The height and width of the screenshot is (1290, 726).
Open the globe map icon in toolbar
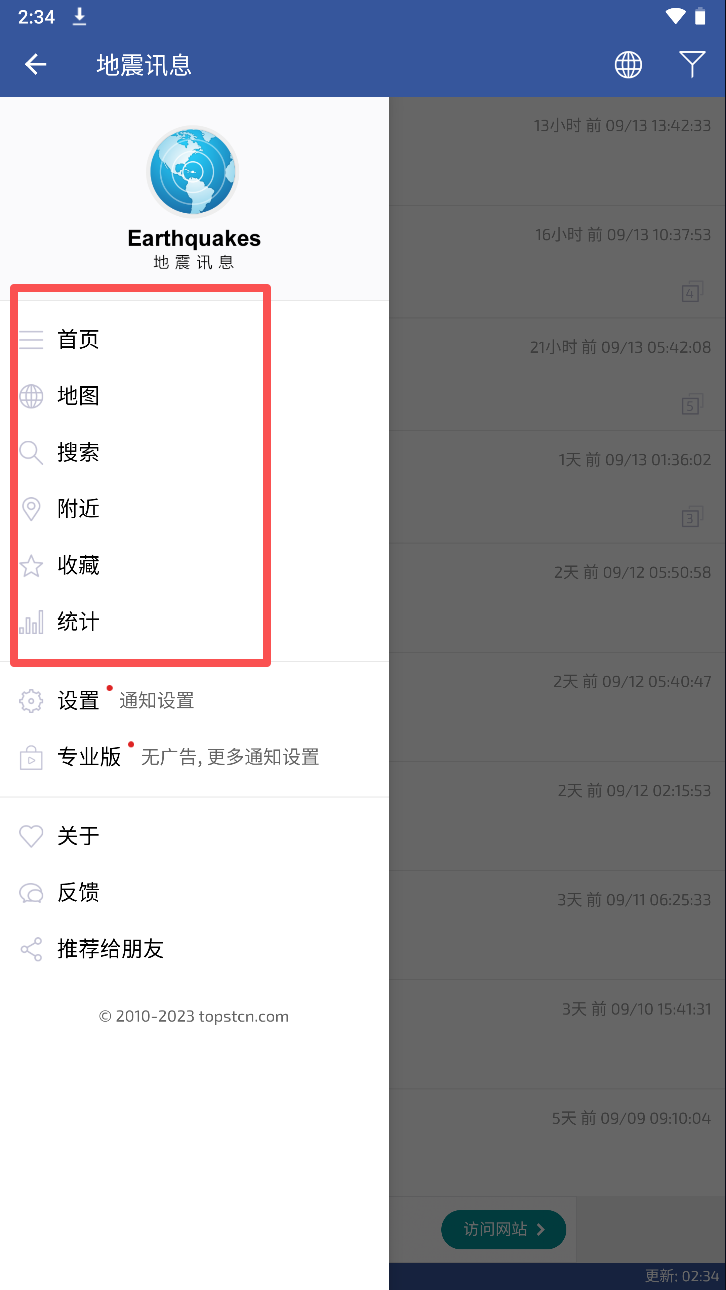(628, 65)
